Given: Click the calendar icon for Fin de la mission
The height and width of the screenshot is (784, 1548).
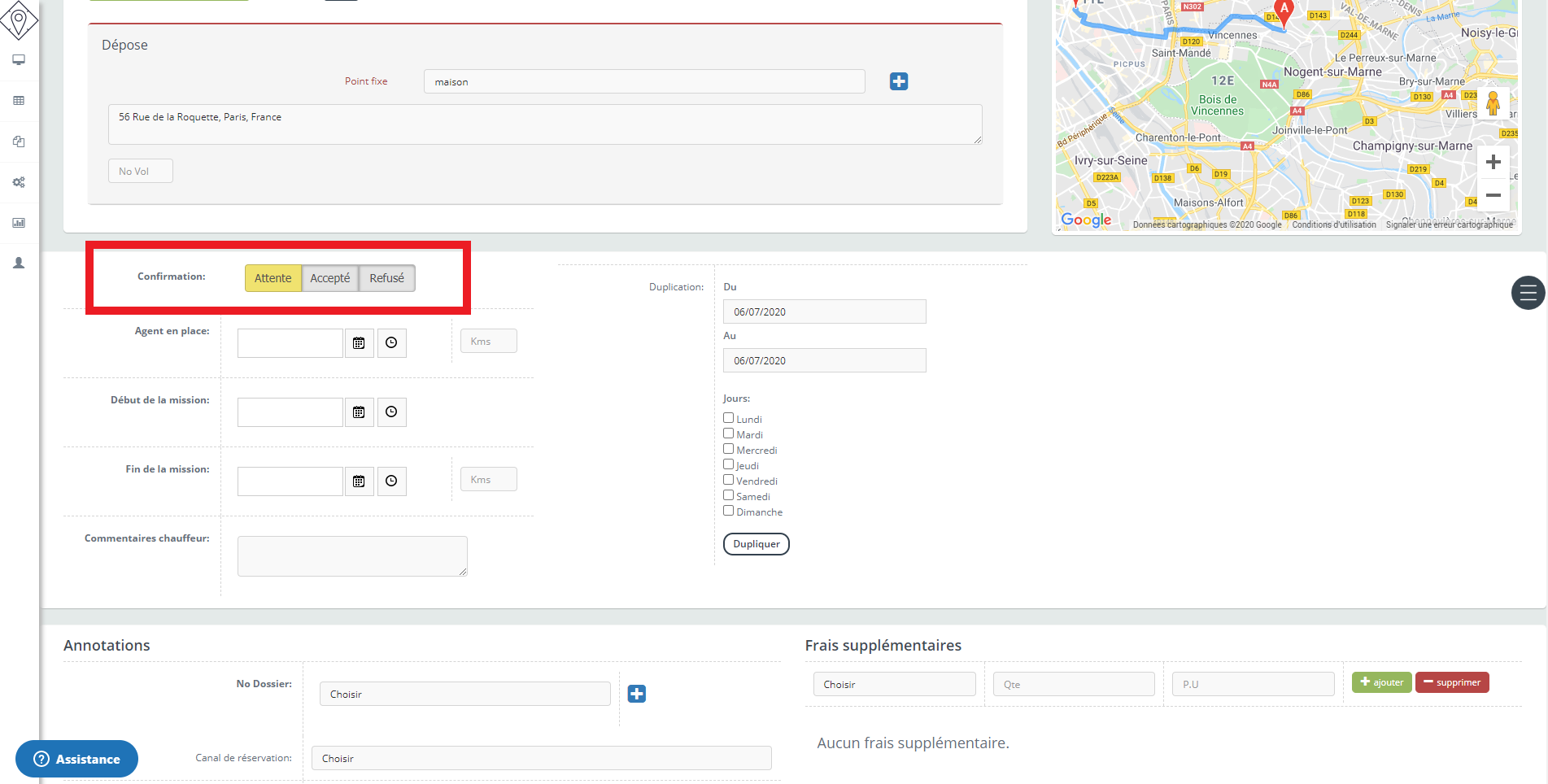Looking at the screenshot, I should coord(359,481).
